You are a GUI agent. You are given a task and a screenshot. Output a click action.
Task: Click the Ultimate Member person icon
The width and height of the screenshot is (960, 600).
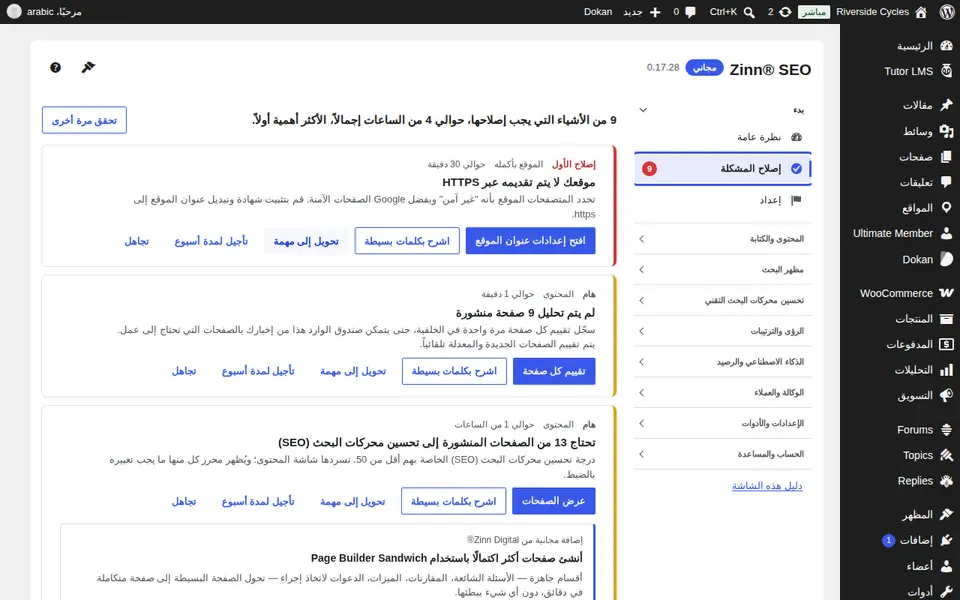point(946,233)
